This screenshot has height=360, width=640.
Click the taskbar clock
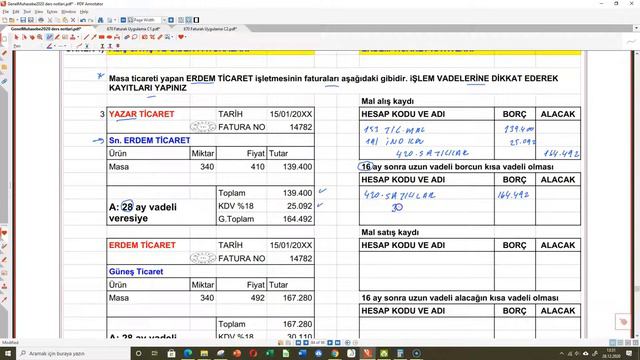point(611,353)
